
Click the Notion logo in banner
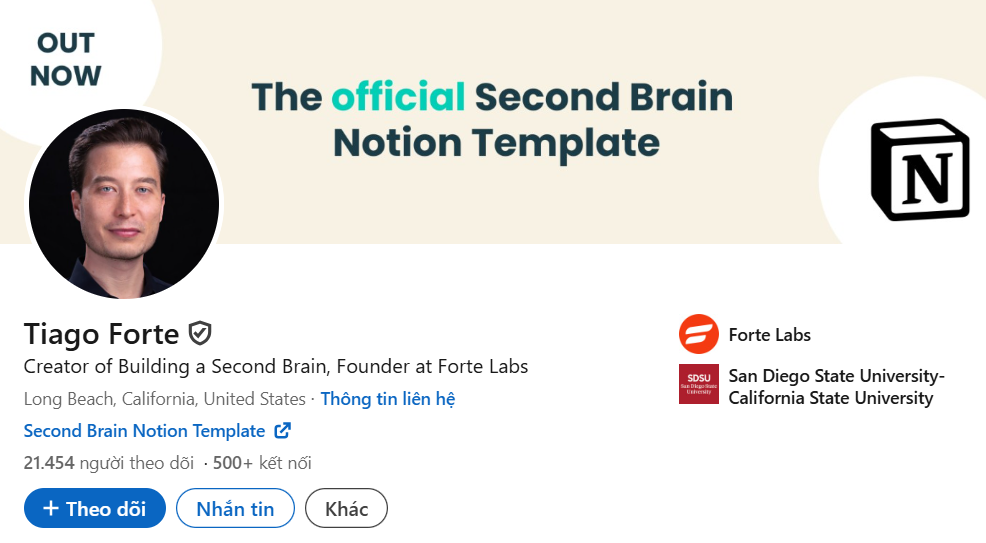919,170
